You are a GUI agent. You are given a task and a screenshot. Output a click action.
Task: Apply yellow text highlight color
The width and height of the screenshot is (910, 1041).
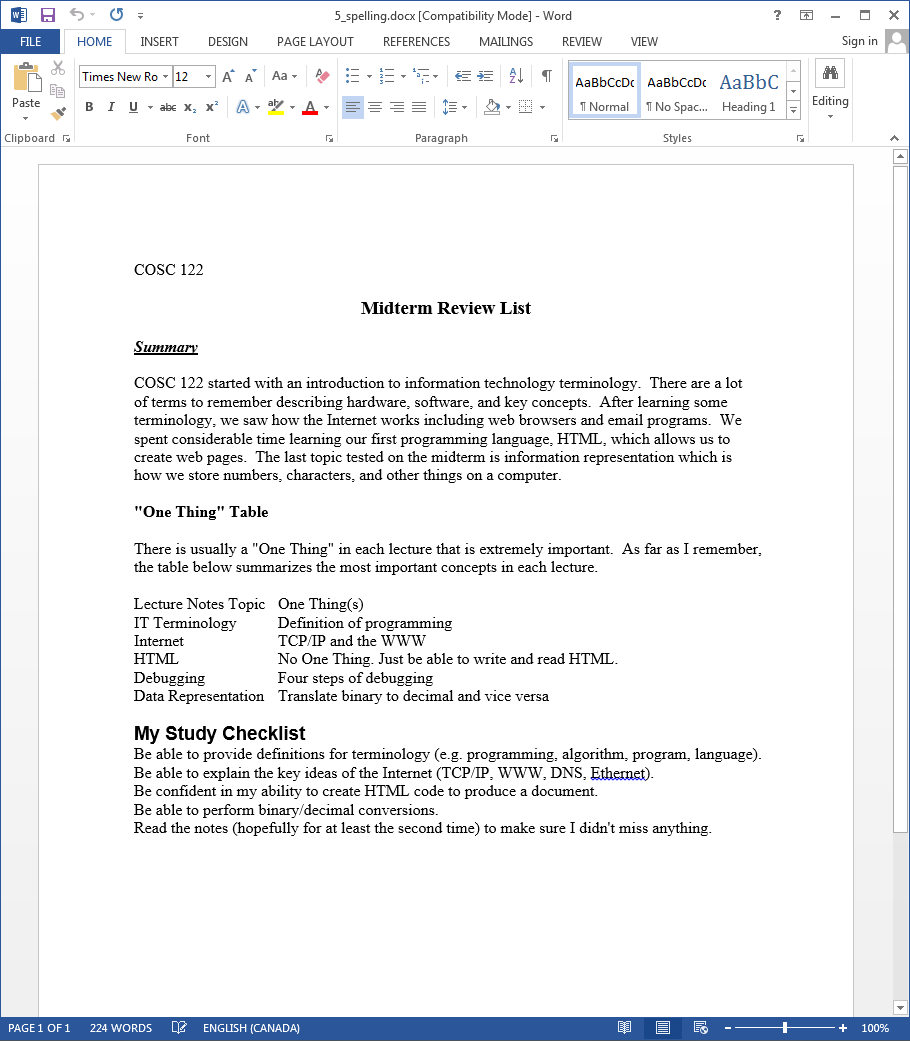(x=276, y=107)
